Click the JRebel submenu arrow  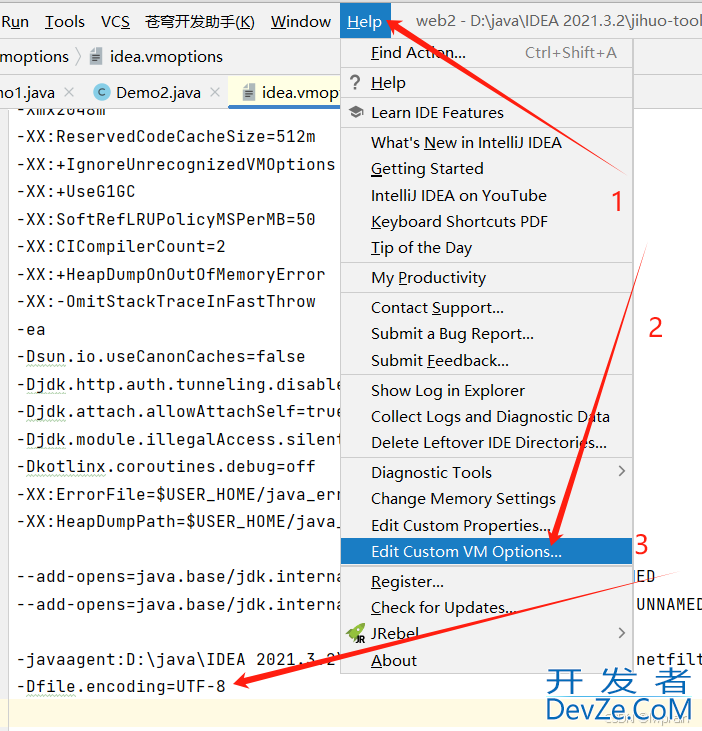621,633
